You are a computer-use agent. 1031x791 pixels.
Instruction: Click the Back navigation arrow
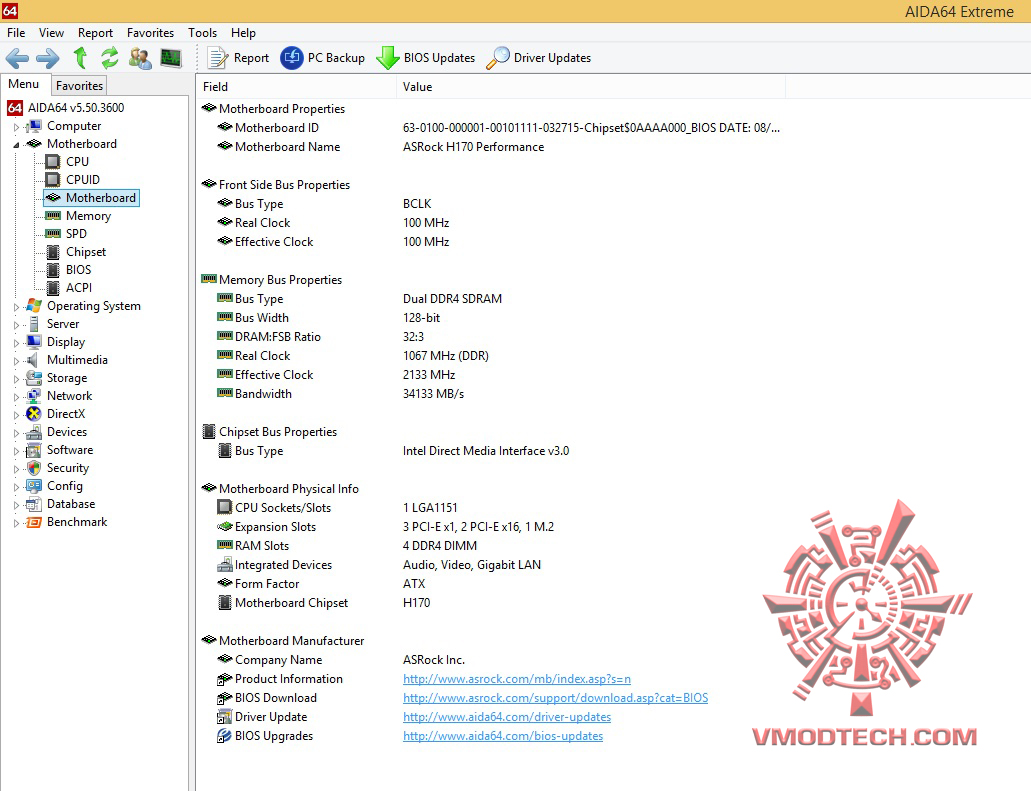(17, 59)
